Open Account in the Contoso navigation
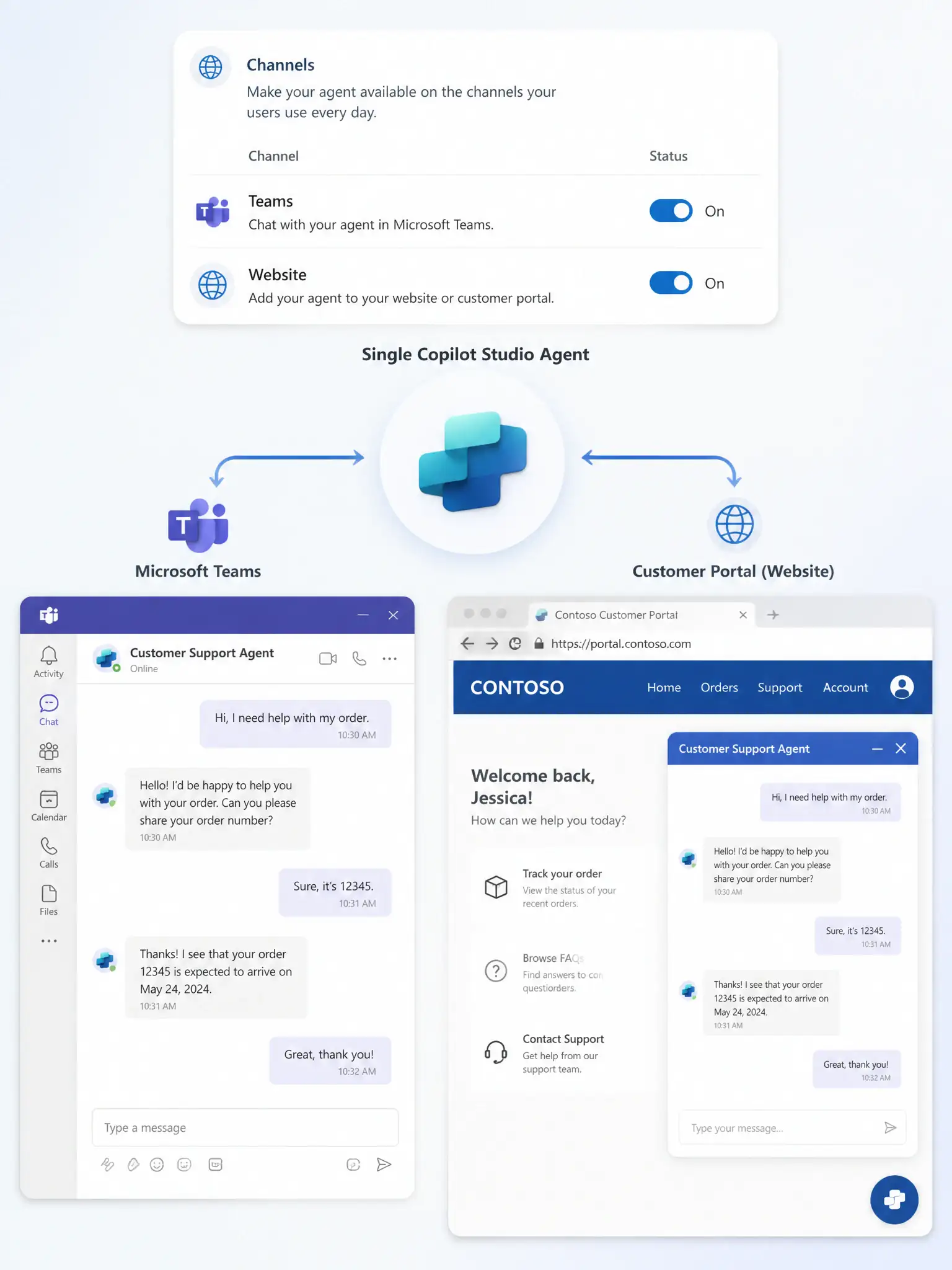This screenshot has width=952, height=1270. [845, 687]
